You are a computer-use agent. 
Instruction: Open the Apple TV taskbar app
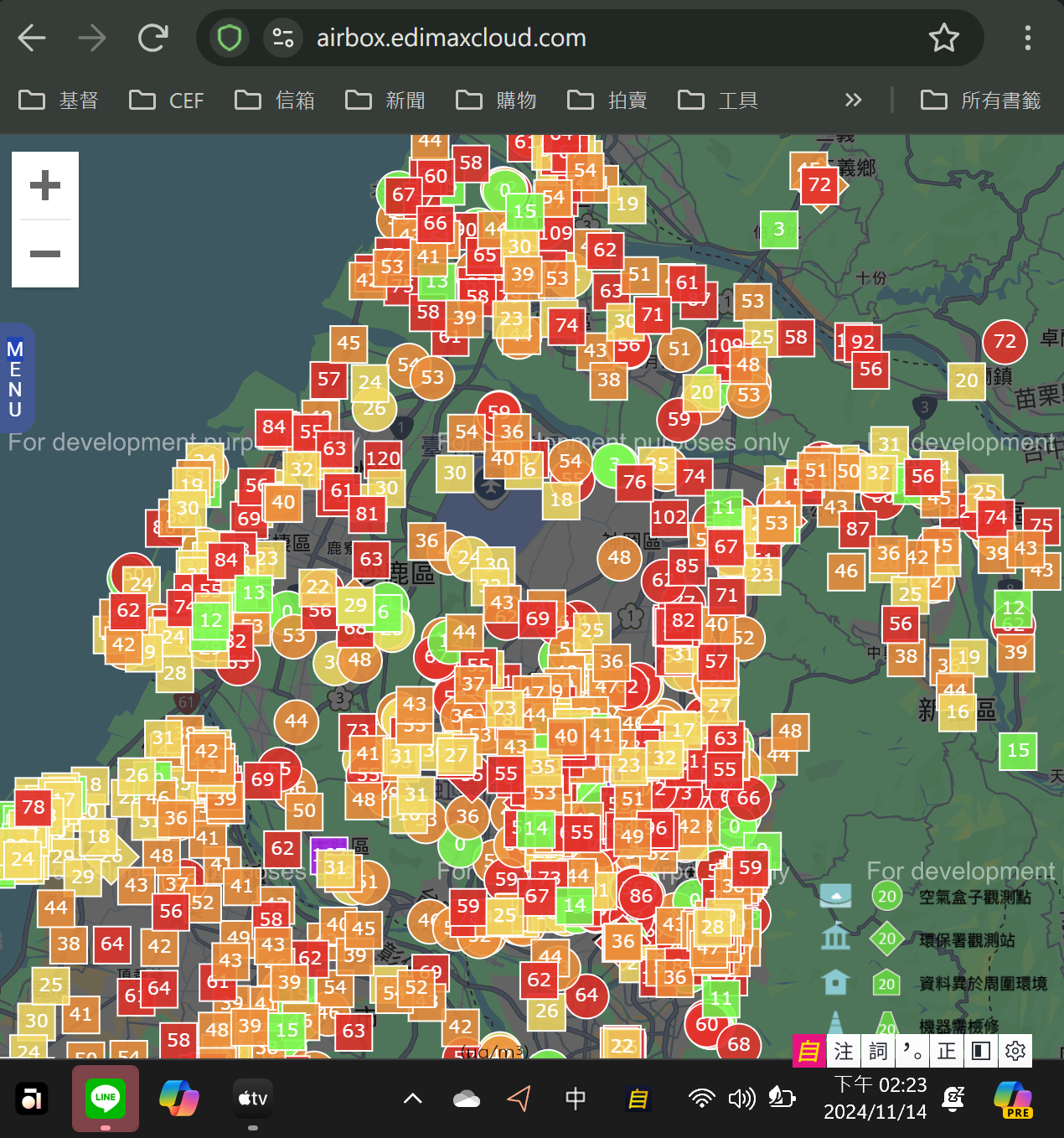point(253,1098)
